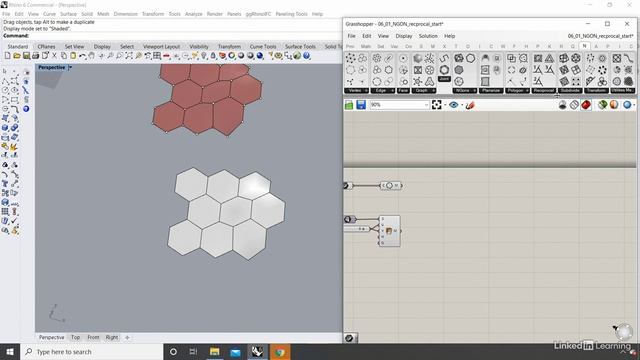Viewport: 640px width, 360px height.
Task: Add a viewport tab with plus button
Action: pyautogui.click(x=127, y=338)
